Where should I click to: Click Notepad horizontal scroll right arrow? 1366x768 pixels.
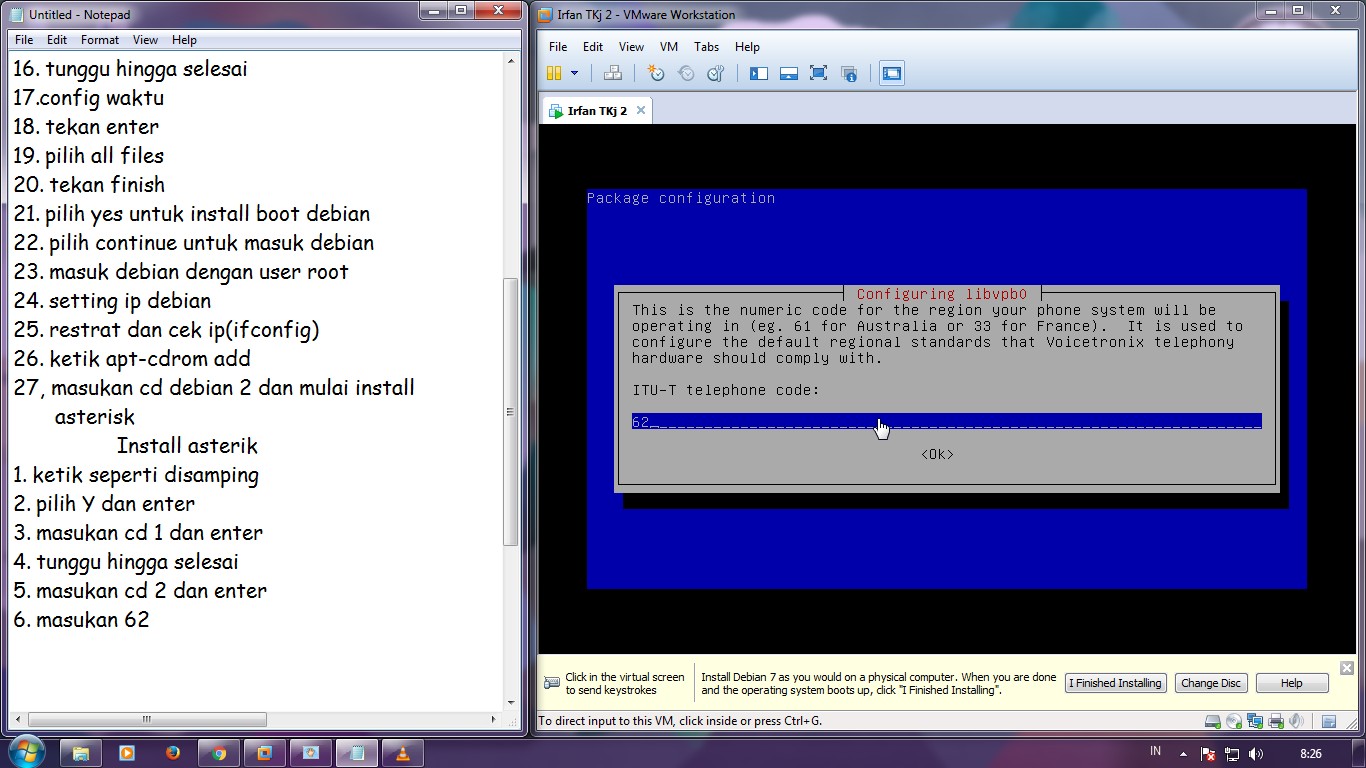tap(494, 719)
